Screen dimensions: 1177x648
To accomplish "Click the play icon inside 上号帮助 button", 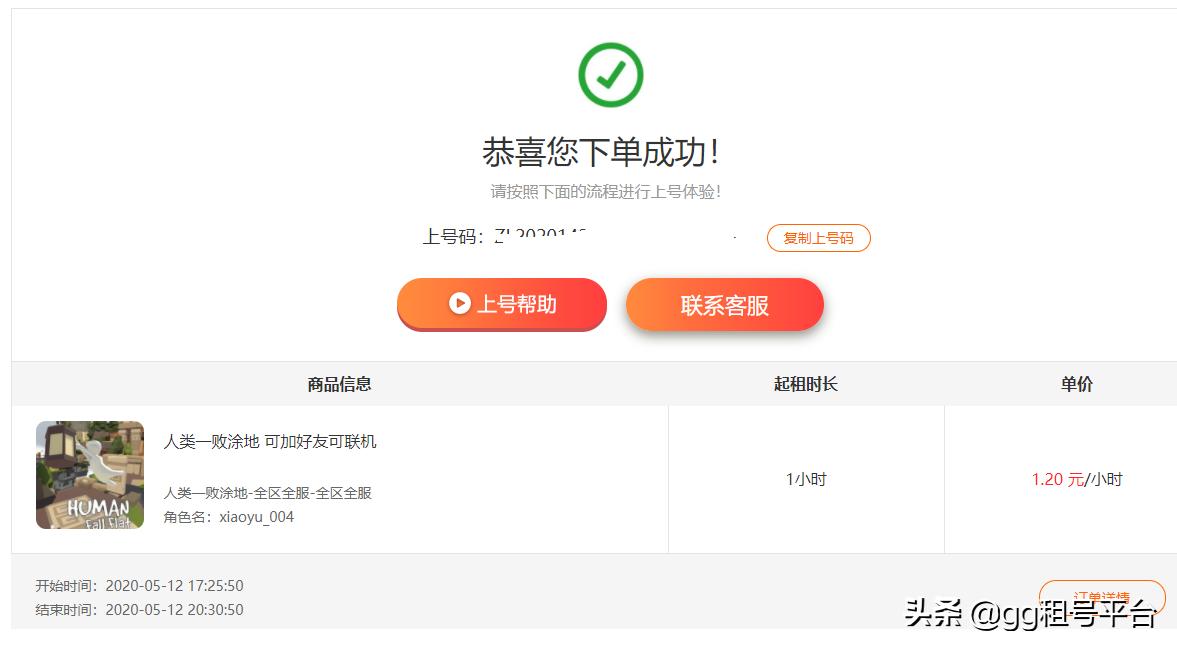I will point(460,304).
